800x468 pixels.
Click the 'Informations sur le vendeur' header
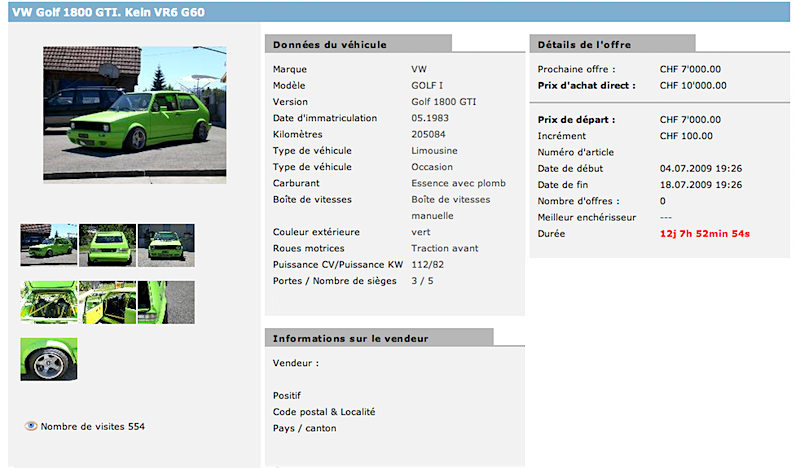(x=351, y=339)
